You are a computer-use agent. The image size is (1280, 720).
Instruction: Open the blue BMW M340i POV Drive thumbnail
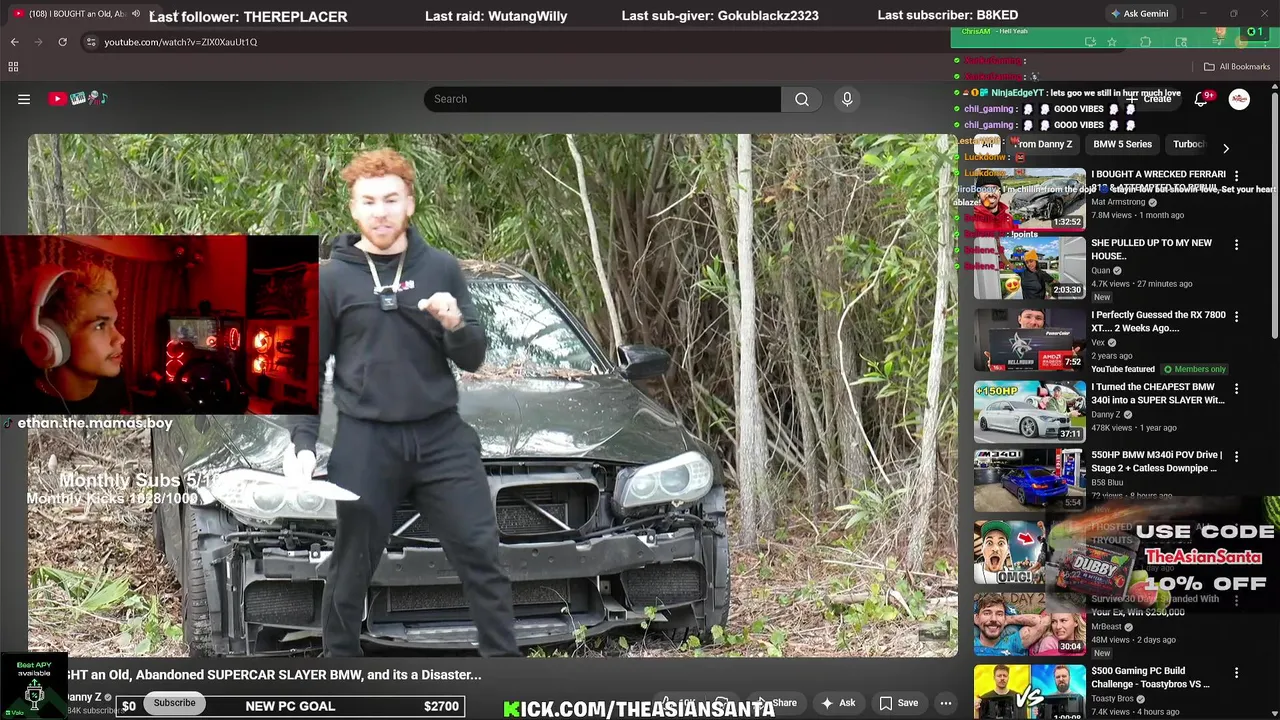click(1029, 480)
